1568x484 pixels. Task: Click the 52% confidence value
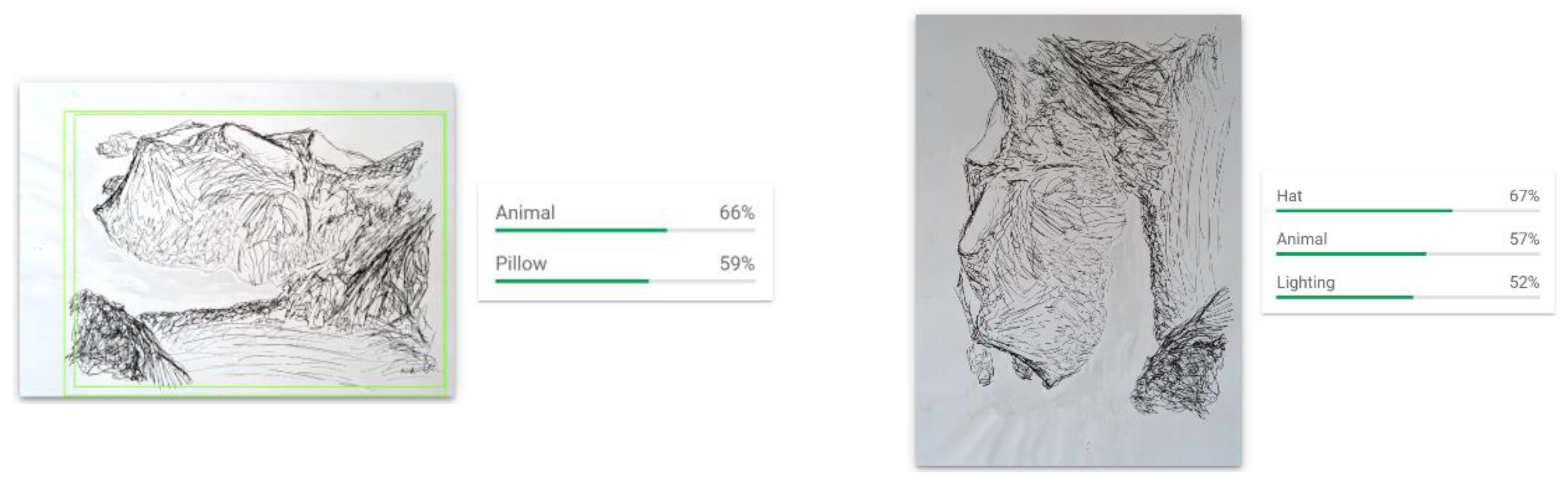point(1524,282)
